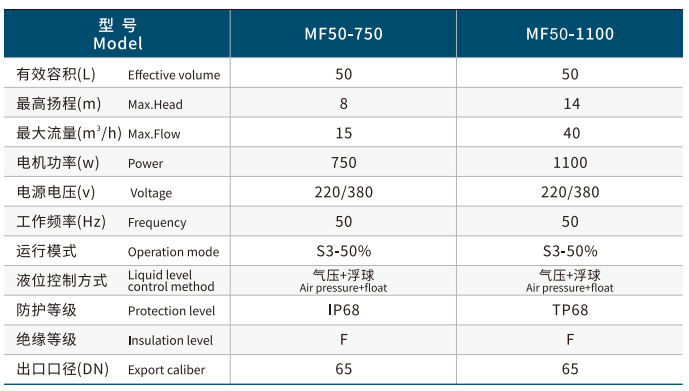The width and height of the screenshot is (689, 391).
Task: Select the Max.Head value 14
Action: 571,104
